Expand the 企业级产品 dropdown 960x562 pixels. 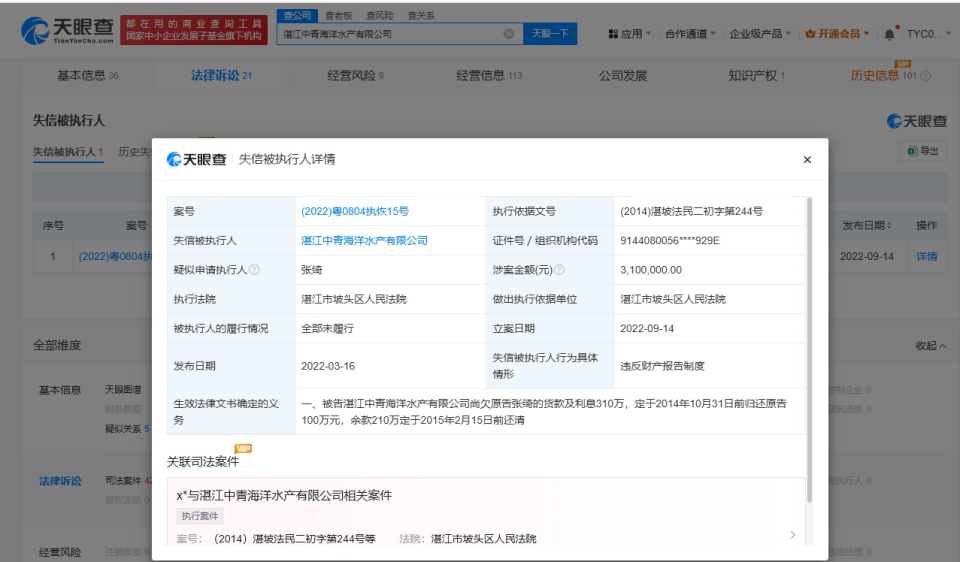coord(760,34)
